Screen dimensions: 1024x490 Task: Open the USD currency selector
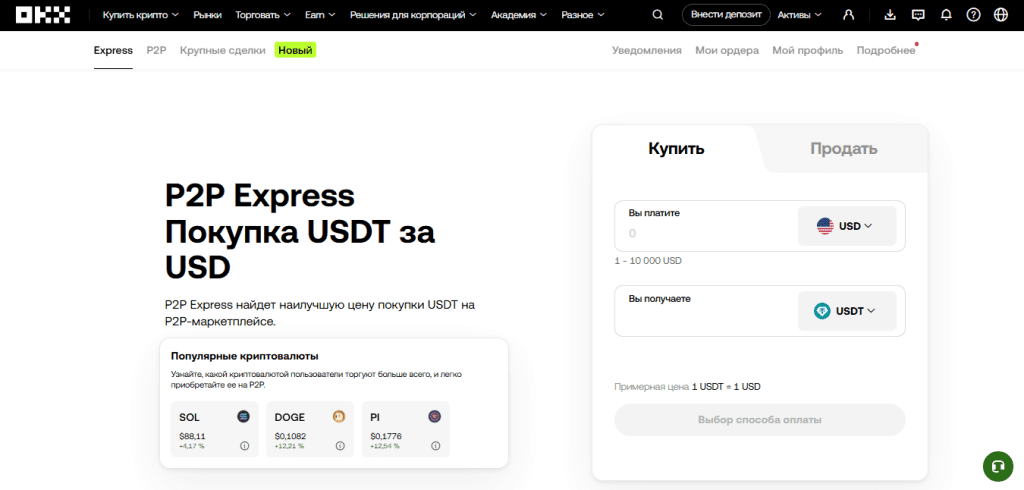[x=847, y=226]
